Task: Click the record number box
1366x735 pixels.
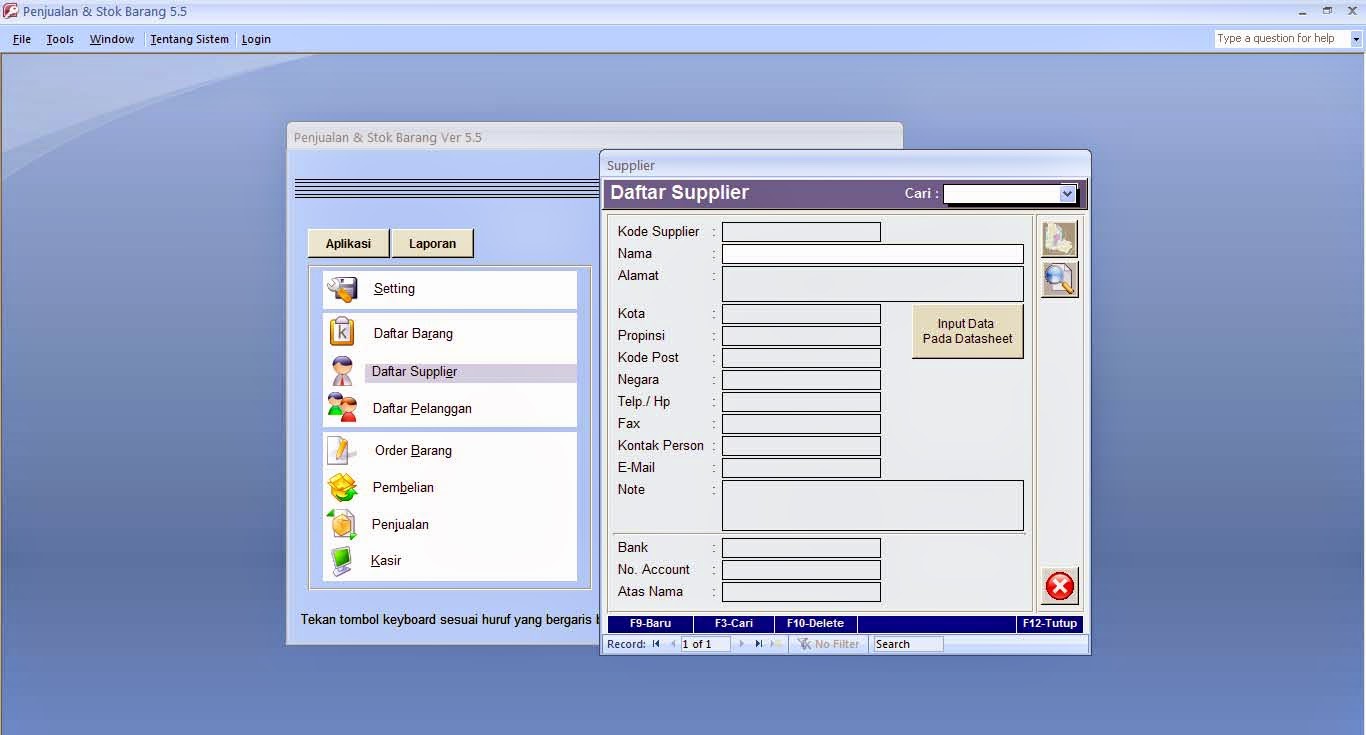Action: (x=706, y=644)
